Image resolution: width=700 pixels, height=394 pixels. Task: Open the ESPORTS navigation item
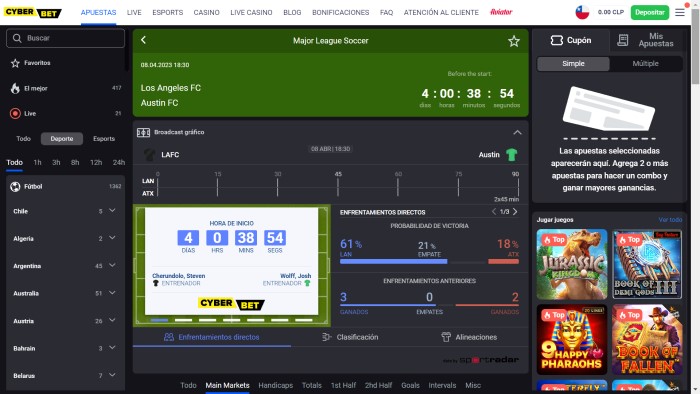pos(167,12)
